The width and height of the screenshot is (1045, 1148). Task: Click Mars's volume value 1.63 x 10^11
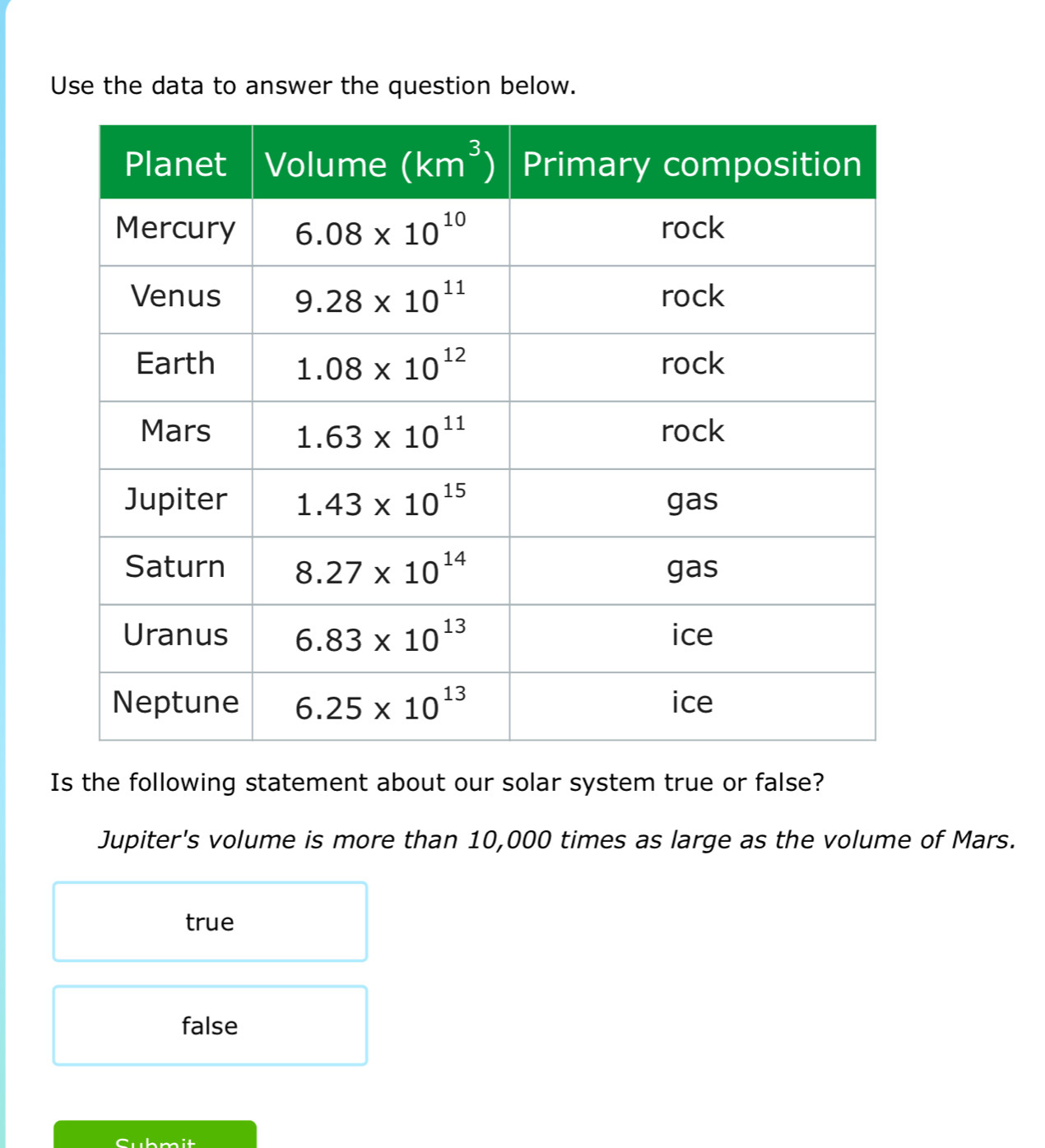[x=380, y=435]
